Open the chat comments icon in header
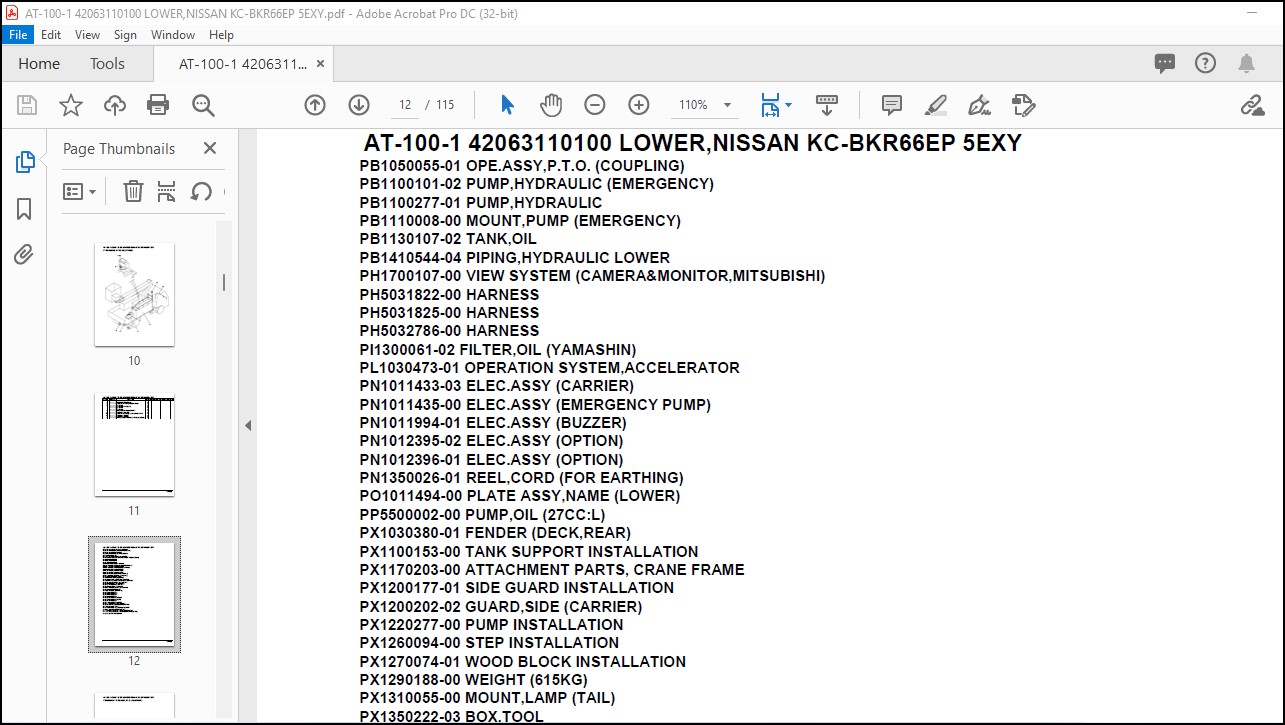Screen dimensions: 1285x725 click(x=1165, y=63)
